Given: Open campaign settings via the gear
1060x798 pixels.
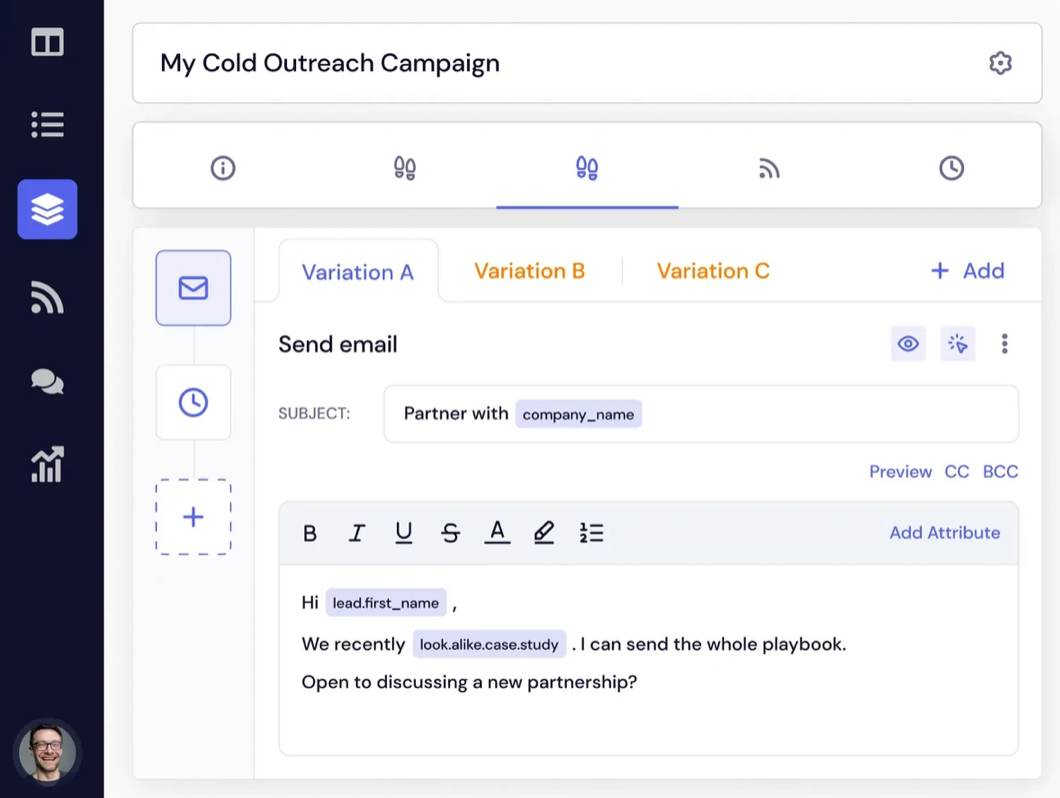Looking at the screenshot, I should coord(1001,62).
